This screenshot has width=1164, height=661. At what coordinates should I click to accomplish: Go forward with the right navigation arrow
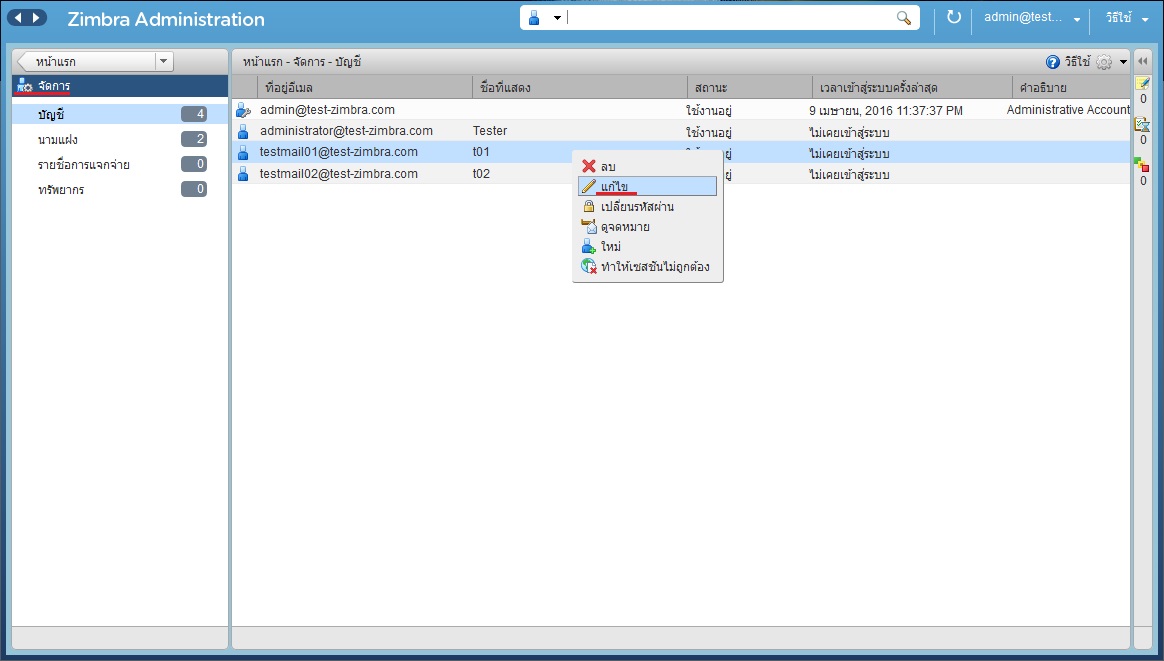click(36, 18)
